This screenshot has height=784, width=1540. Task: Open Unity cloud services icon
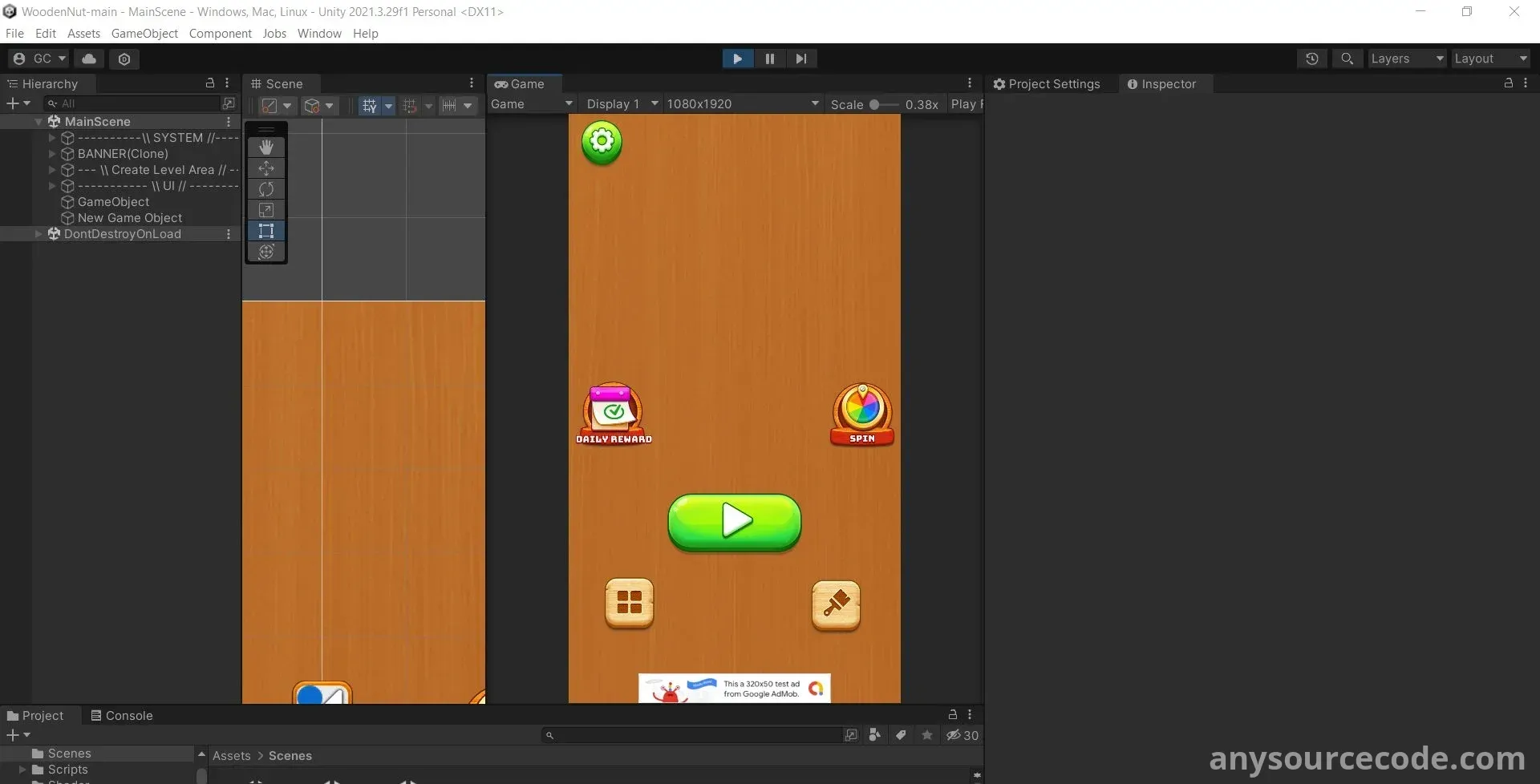click(89, 59)
